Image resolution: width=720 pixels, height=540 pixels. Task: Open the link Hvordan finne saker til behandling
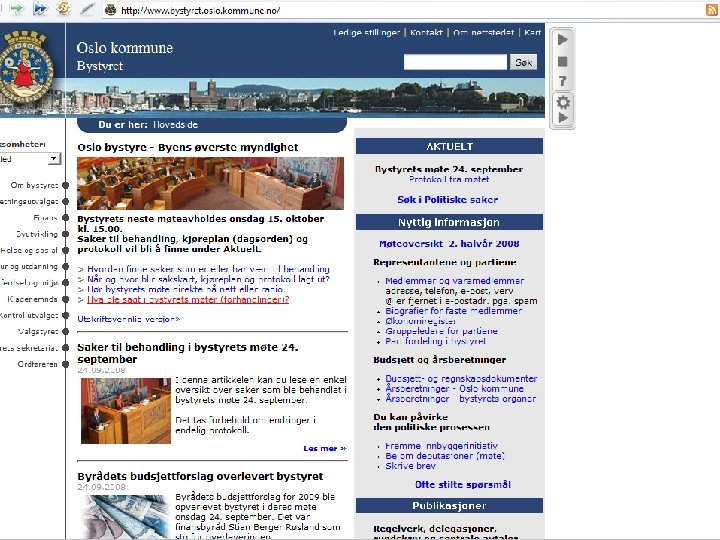tap(208, 269)
